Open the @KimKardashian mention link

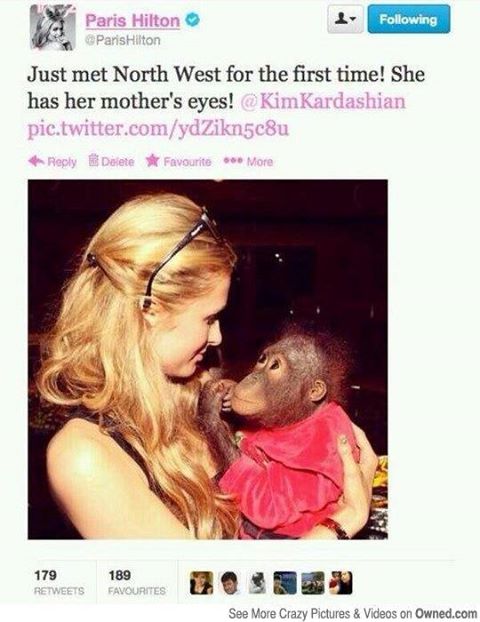point(323,102)
